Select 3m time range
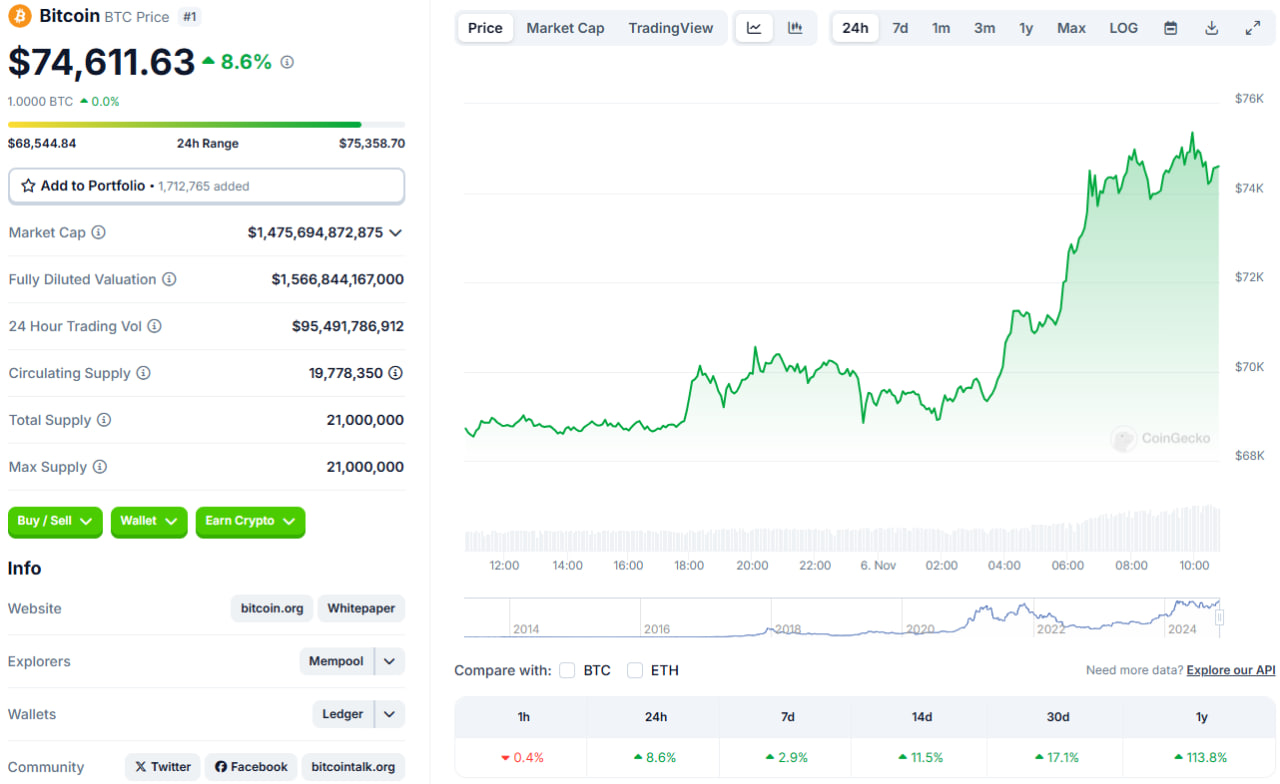The width and height of the screenshot is (1280, 784). pos(984,28)
